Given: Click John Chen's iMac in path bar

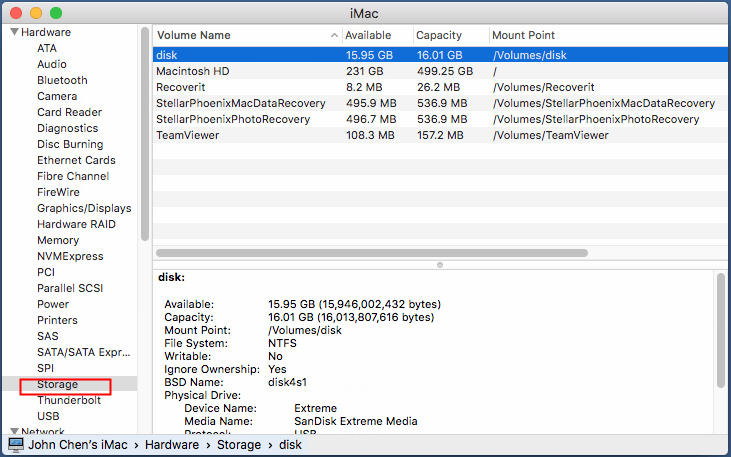Looking at the screenshot, I should [x=77, y=445].
